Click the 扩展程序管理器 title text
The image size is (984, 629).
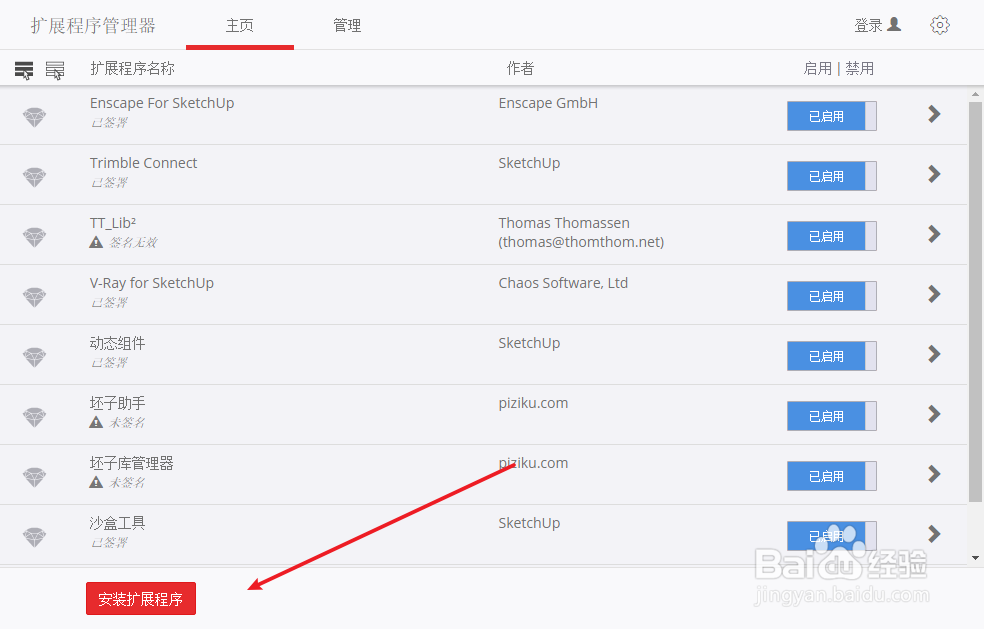pyautogui.click(x=93, y=26)
